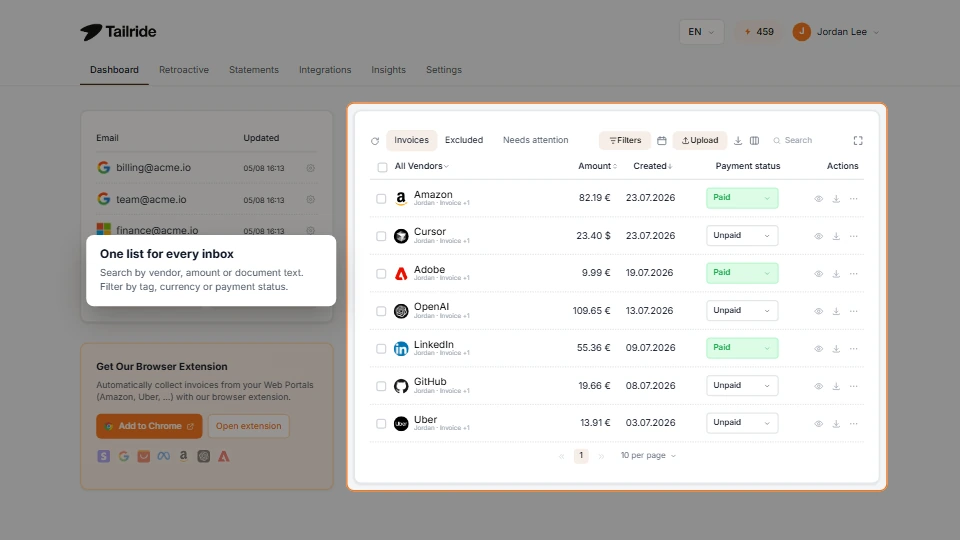Viewport: 960px width, 540px height.
Task: Tick the OpenAI row checkbox
Action: pyautogui.click(x=381, y=311)
